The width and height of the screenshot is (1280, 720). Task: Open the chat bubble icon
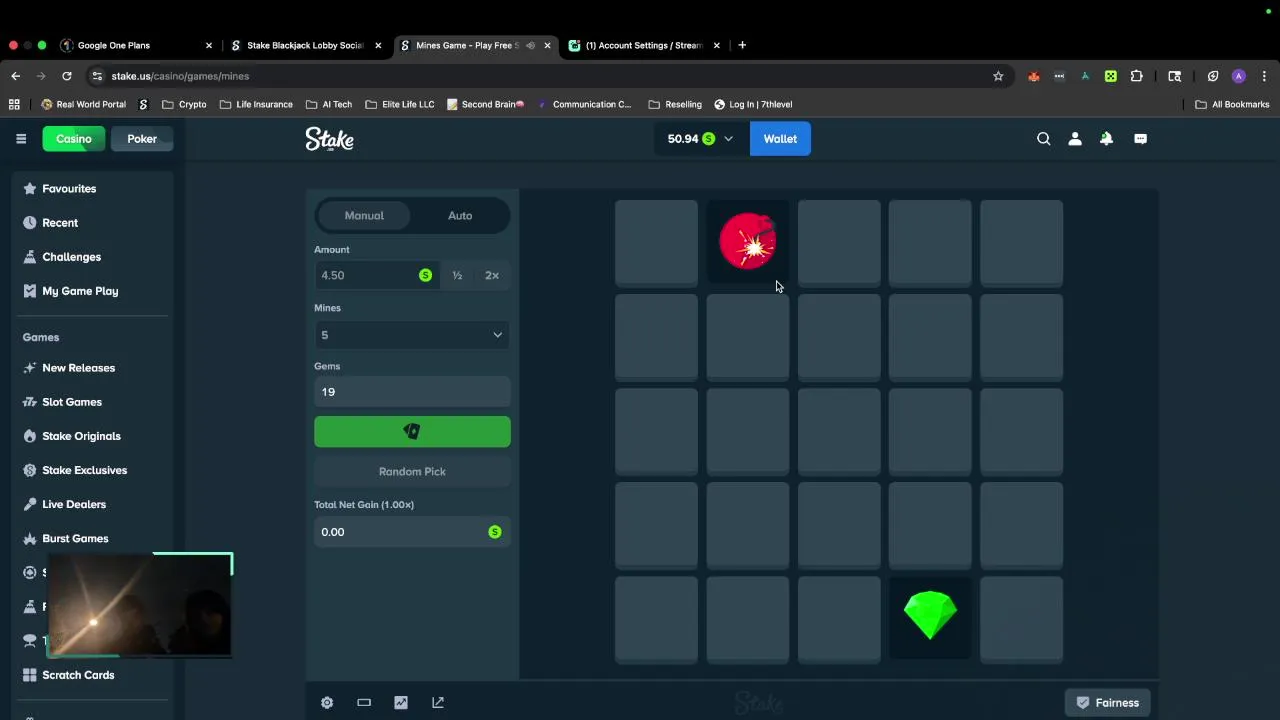(x=1140, y=139)
